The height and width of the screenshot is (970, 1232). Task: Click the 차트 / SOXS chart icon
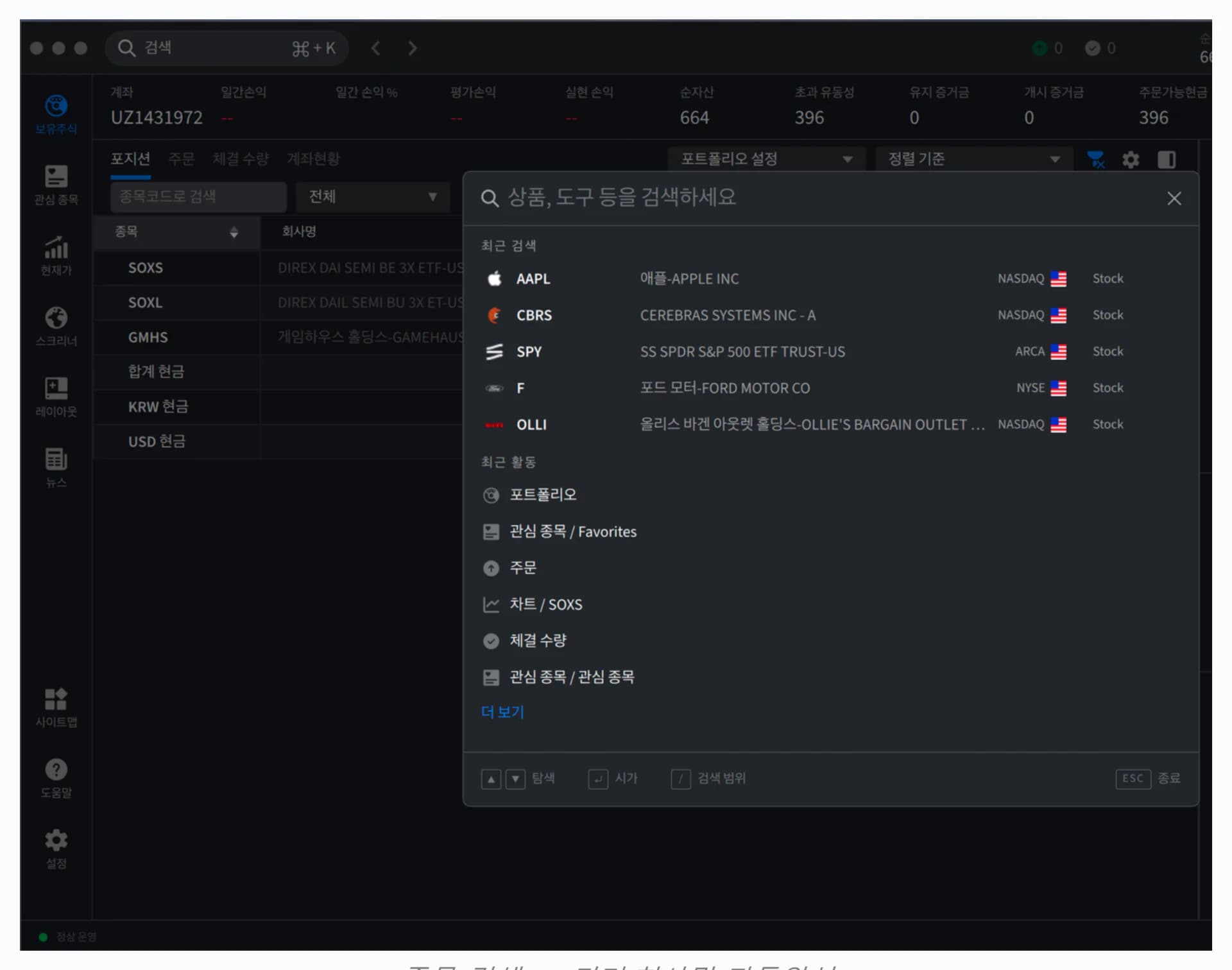[491, 604]
